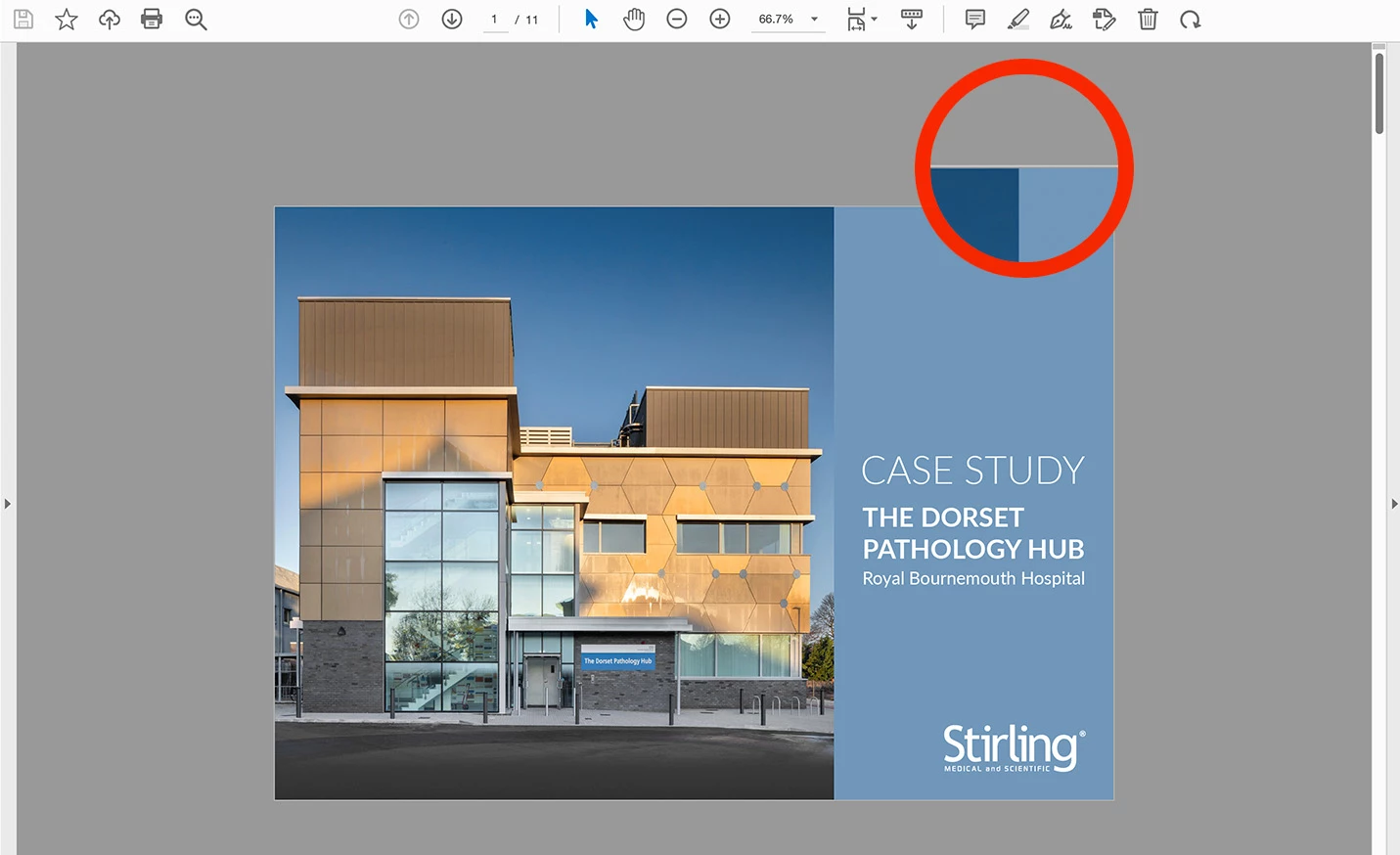Click the cloud upload icon

pyautogui.click(x=110, y=20)
